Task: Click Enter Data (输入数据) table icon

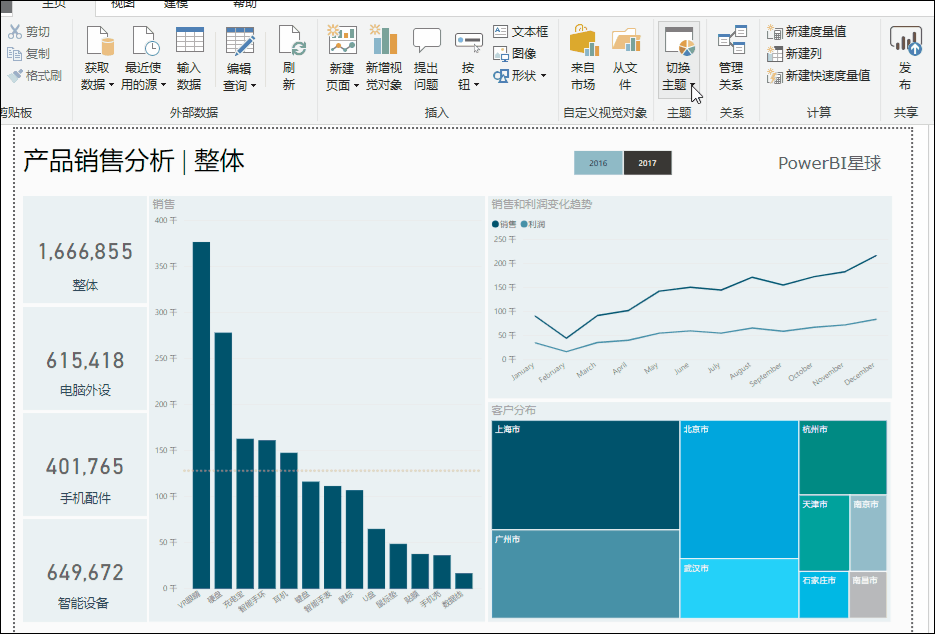Action: [x=190, y=41]
